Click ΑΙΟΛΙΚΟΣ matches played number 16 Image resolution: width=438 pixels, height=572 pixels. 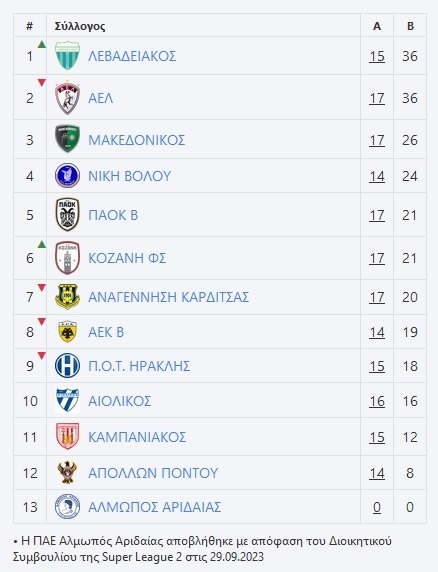pyautogui.click(x=377, y=401)
